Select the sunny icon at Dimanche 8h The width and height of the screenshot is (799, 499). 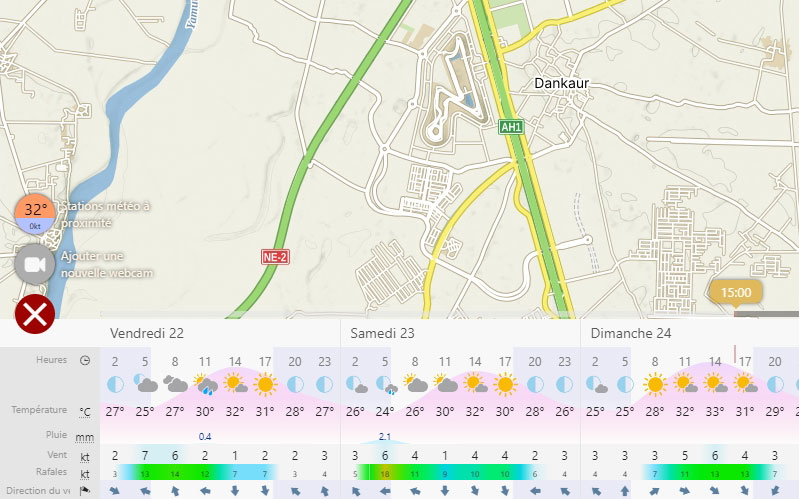655,384
